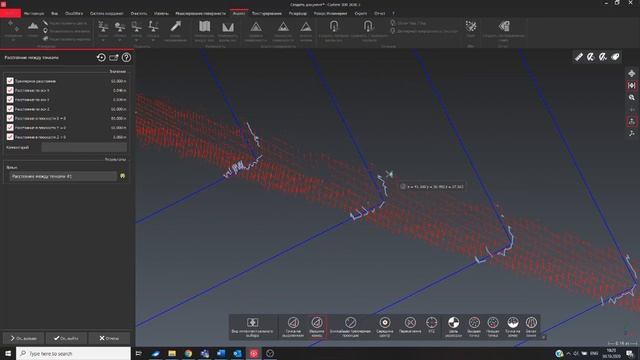
Task: Click the 'OK, дальше' button
Action: coord(23,338)
